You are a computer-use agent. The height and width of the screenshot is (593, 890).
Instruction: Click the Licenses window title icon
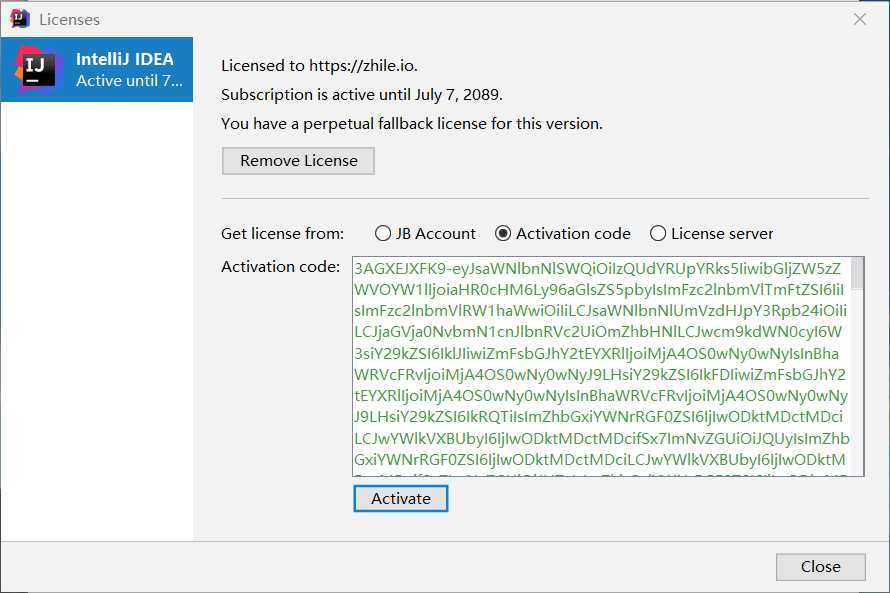[19, 19]
